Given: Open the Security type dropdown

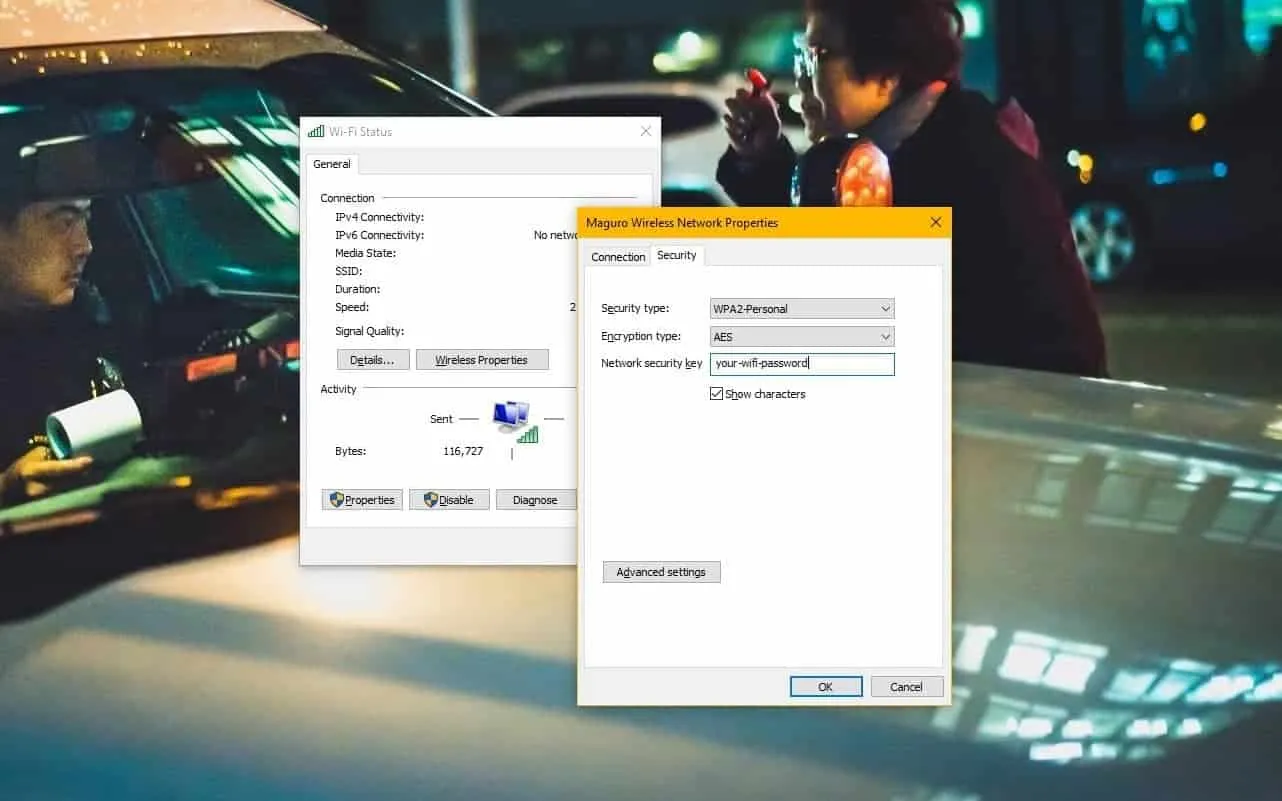Looking at the screenshot, I should (x=886, y=308).
